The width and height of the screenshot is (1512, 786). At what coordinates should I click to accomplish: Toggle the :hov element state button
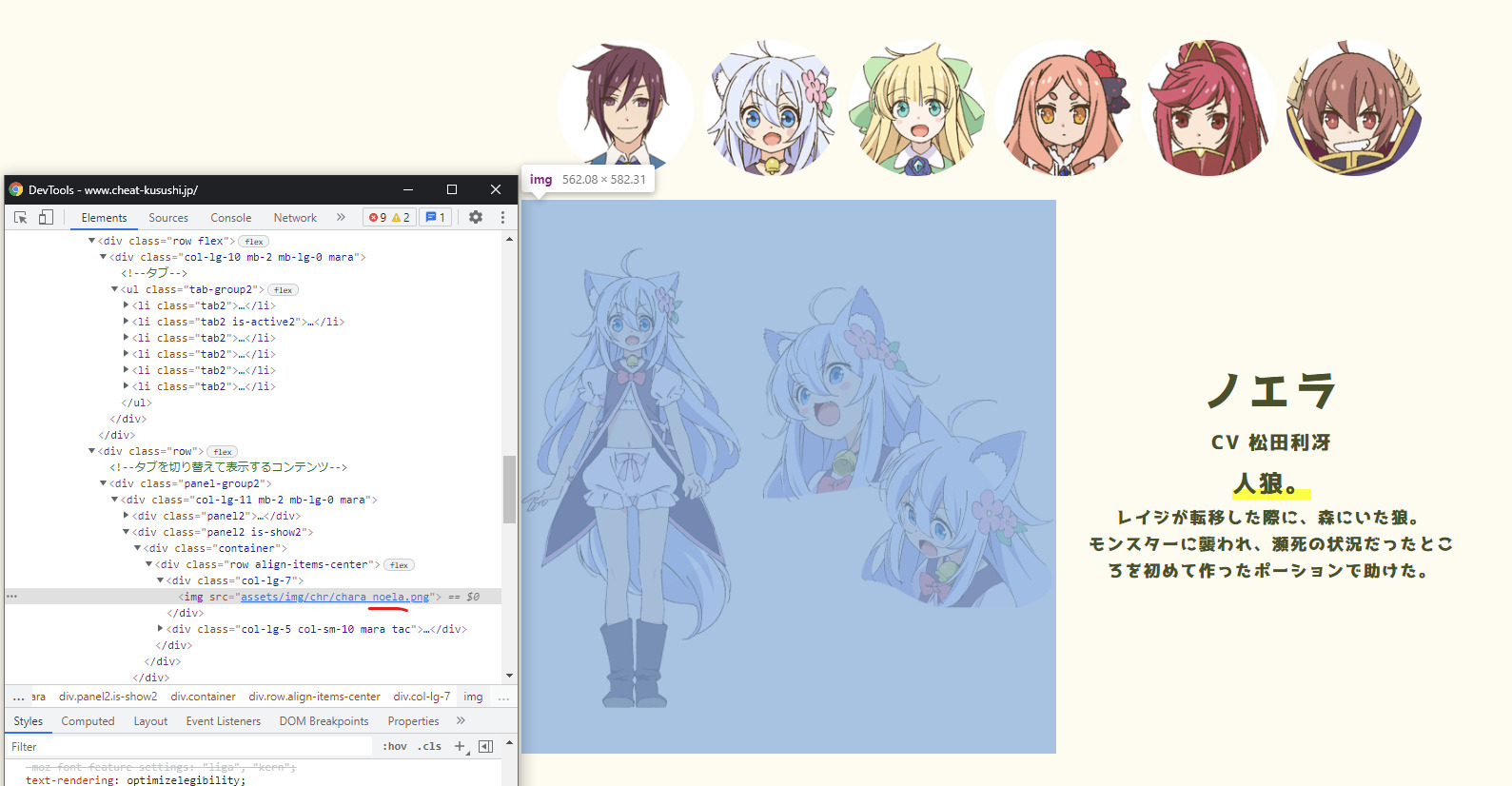coord(394,747)
